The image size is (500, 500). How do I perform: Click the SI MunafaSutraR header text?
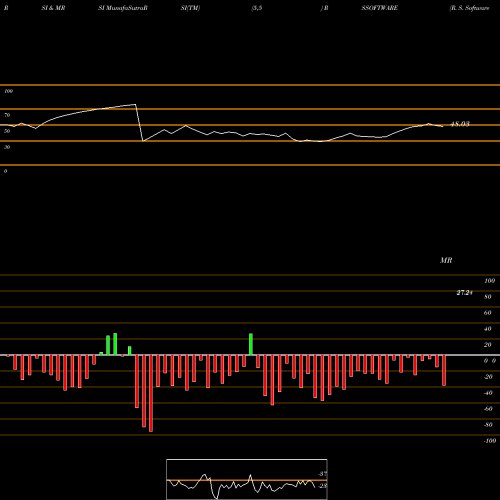point(123,8)
